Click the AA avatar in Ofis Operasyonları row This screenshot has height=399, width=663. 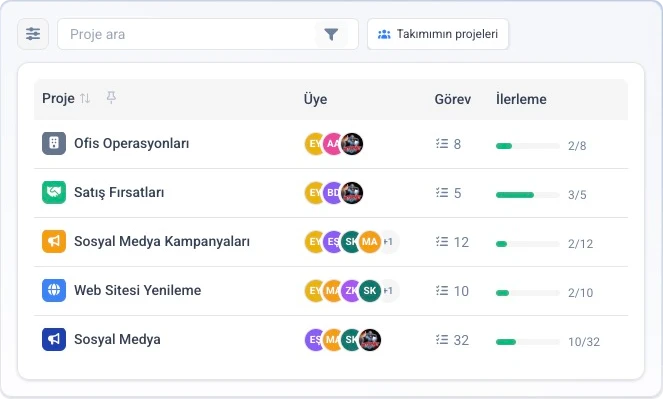[x=332, y=144]
